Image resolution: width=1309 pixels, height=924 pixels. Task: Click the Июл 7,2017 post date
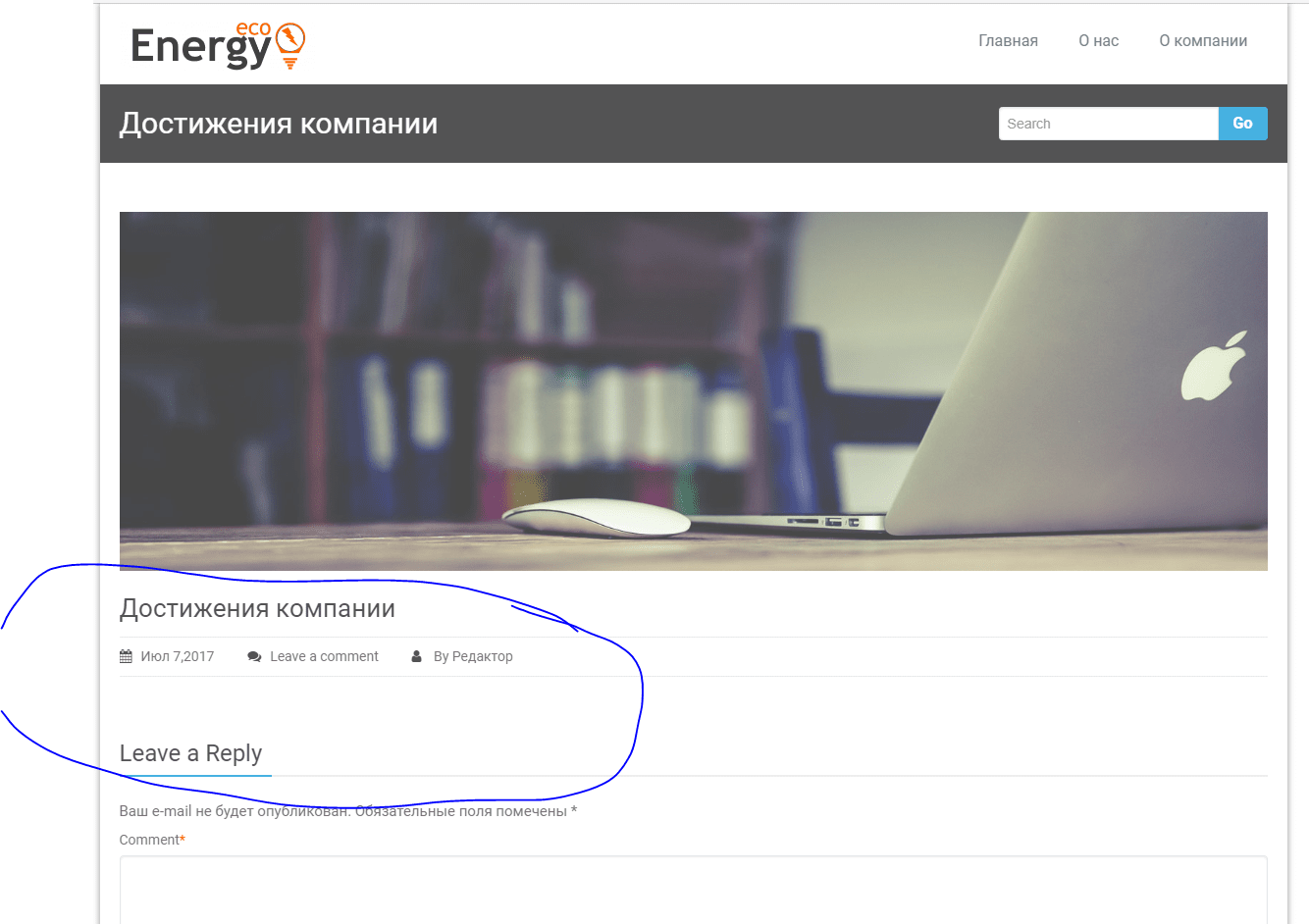point(178,656)
